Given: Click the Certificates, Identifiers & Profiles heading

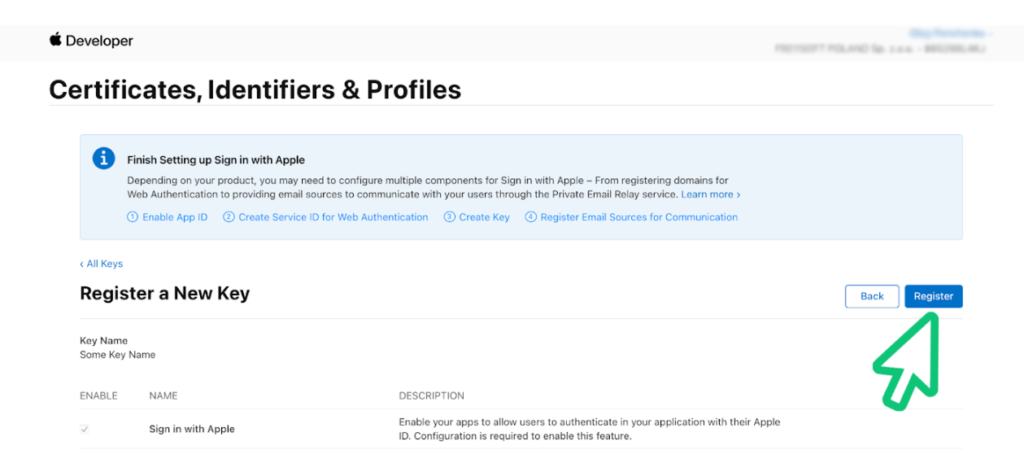Looking at the screenshot, I should click(255, 90).
